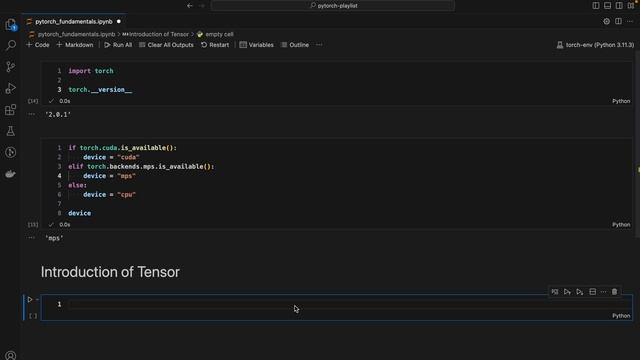The height and width of the screenshot is (360, 640).
Task: Toggle the bottom panel layout icon
Action: [x=607, y=6]
